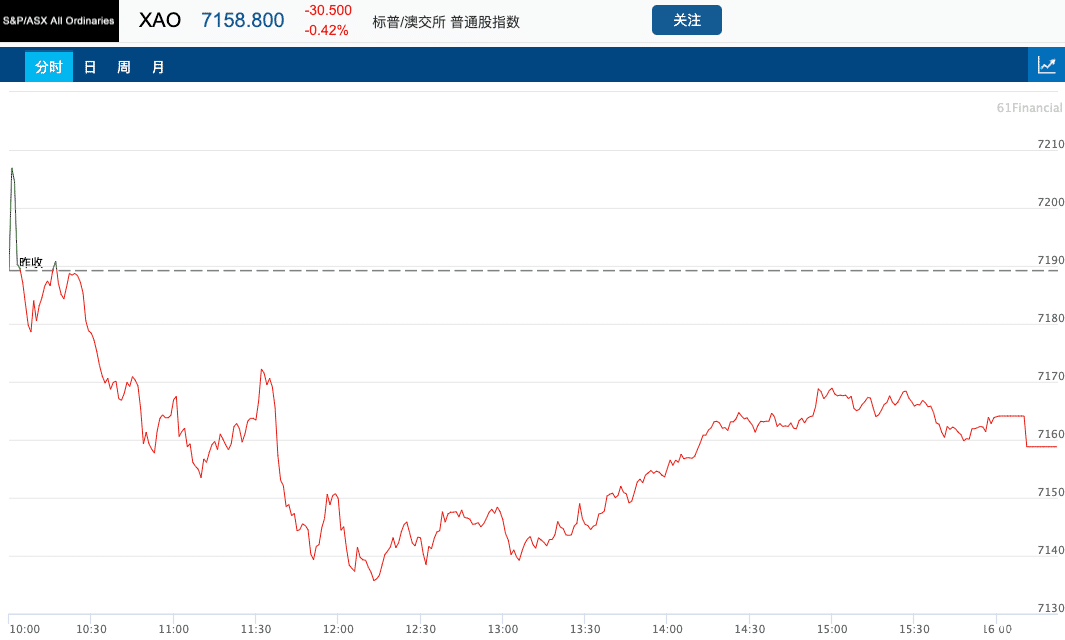Click the XAO ticker symbol
1065x640 pixels.
click(x=160, y=20)
